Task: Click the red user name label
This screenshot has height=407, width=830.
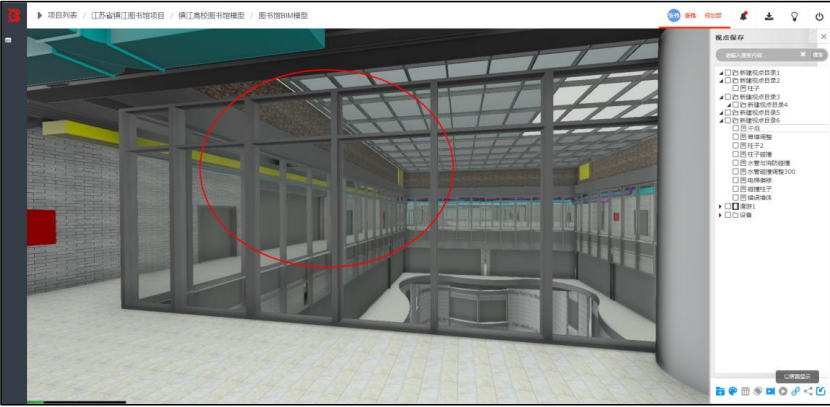Action: tap(691, 16)
